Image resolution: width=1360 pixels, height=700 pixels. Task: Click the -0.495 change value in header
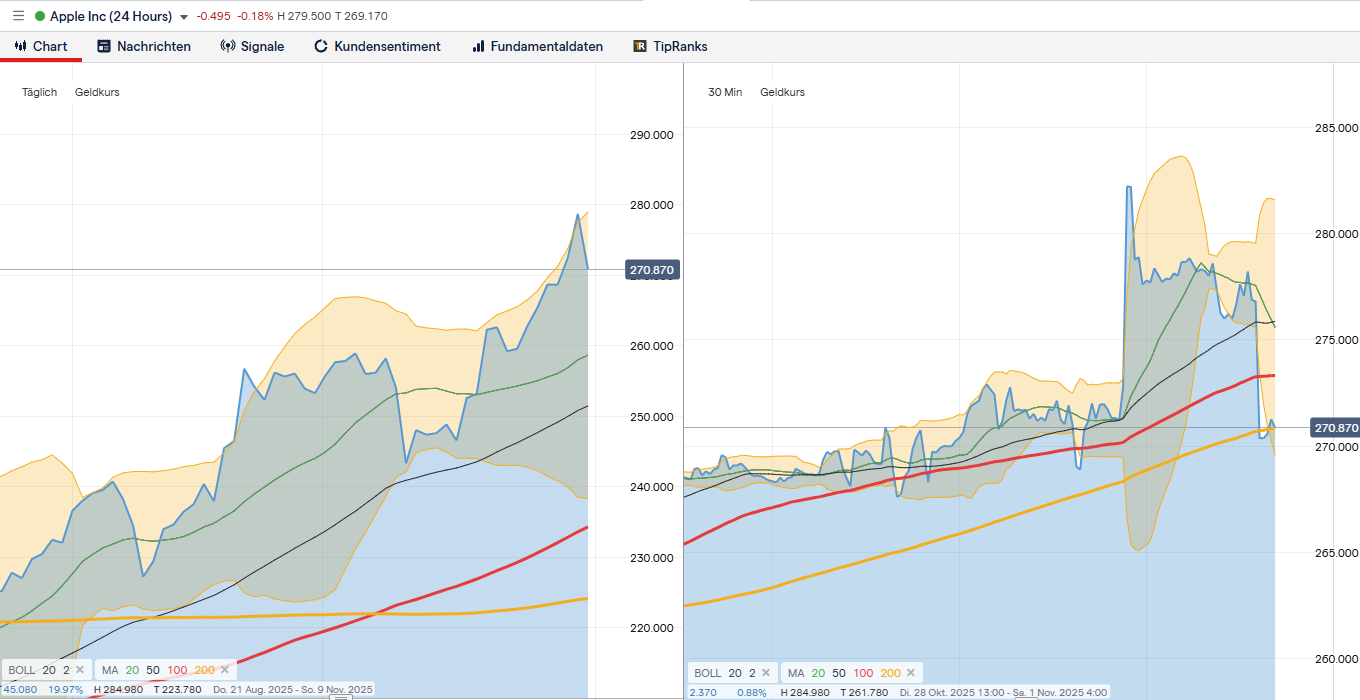tap(214, 16)
